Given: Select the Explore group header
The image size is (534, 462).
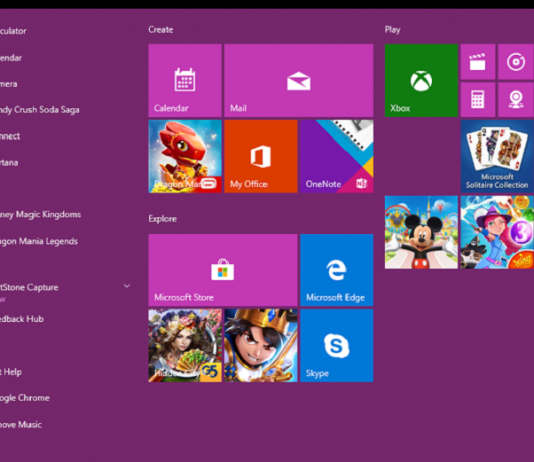Looking at the screenshot, I should pyautogui.click(x=162, y=219).
